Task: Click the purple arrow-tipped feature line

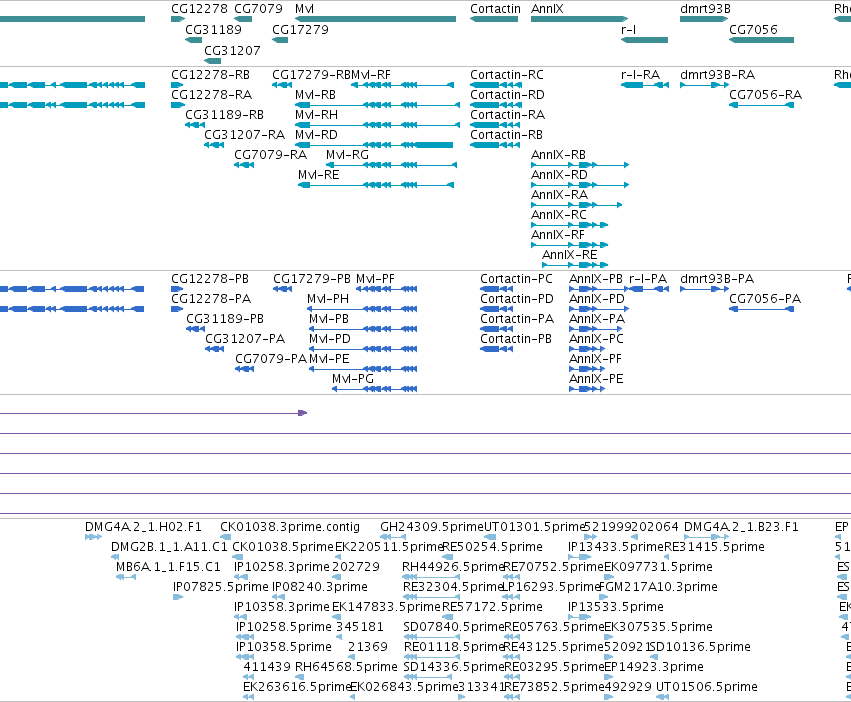Action: point(154,413)
